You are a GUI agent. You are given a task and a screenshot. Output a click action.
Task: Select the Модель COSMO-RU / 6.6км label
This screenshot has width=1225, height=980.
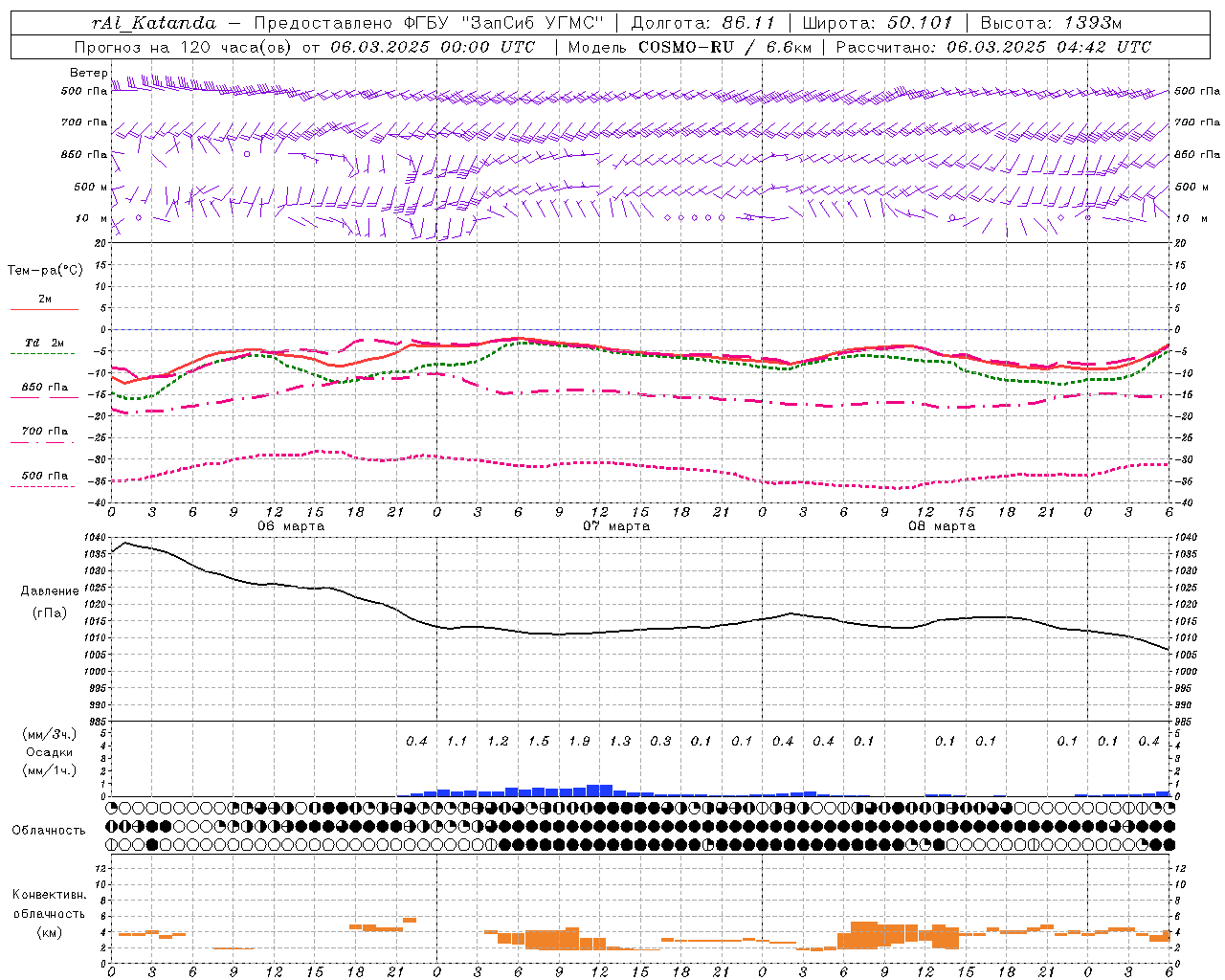tap(689, 47)
